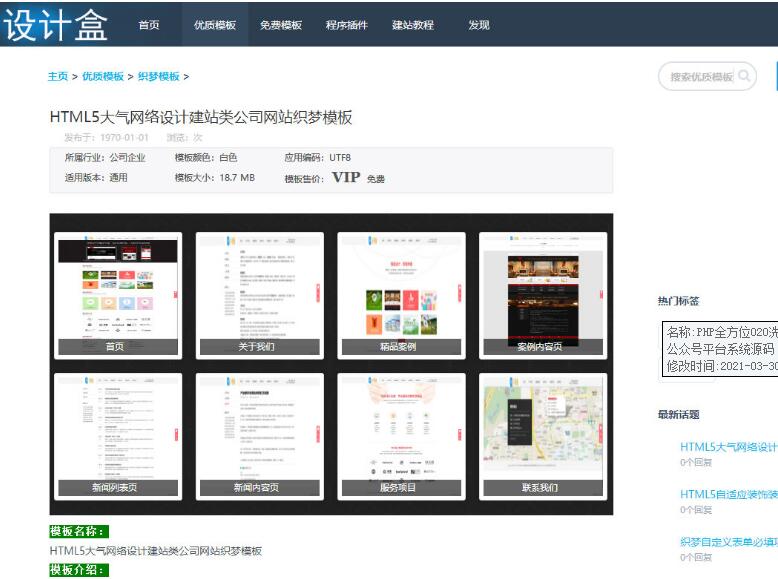This screenshot has width=778, height=579.
Task: Click the 设计盒 site logo
Action: point(55,25)
